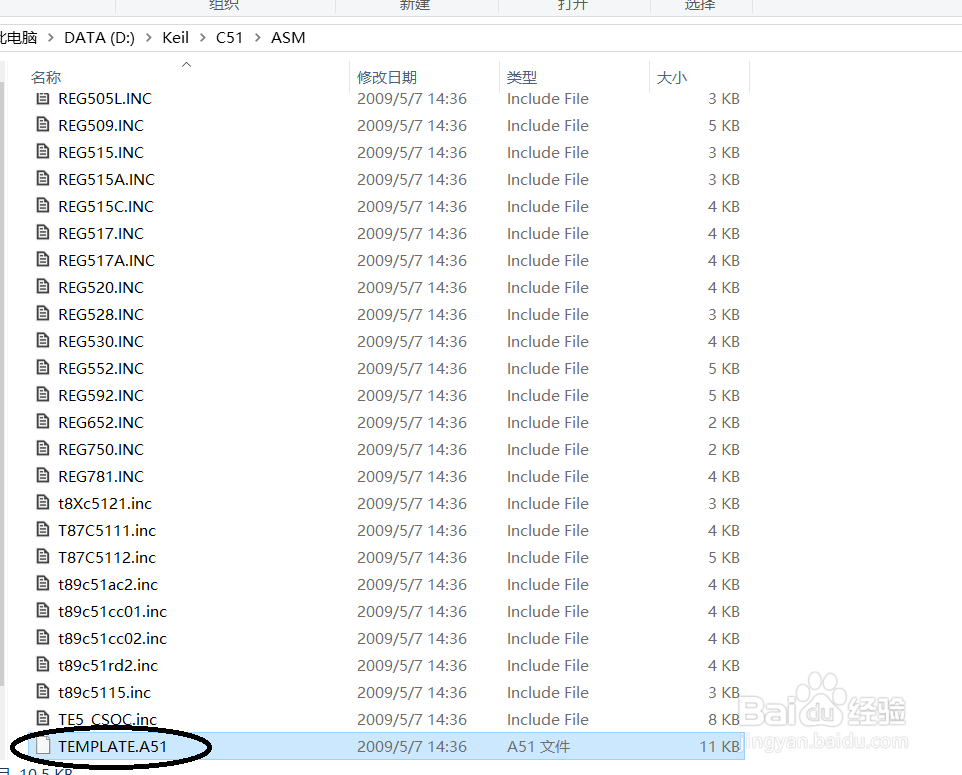The height and width of the screenshot is (775, 962).
Task: Click the Include File type of REG750.INC
Action: pyautogui.click(x=548, y=449)
